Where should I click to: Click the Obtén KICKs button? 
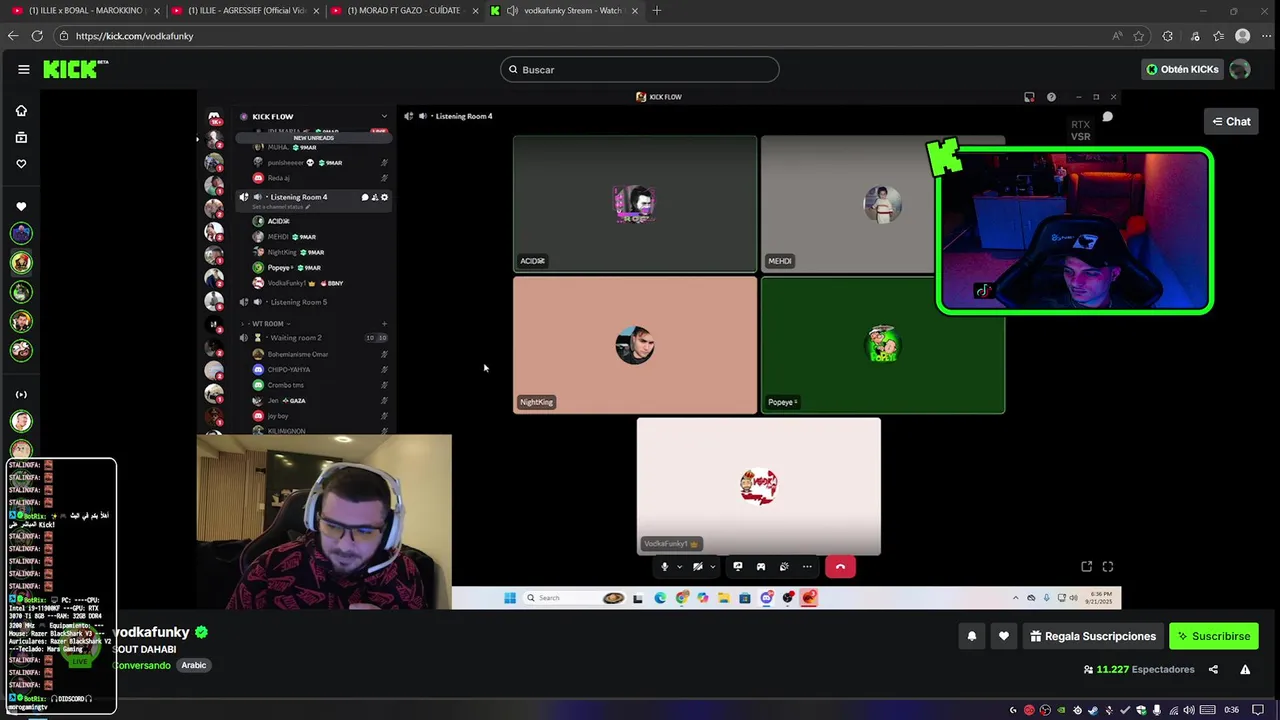1182,69
